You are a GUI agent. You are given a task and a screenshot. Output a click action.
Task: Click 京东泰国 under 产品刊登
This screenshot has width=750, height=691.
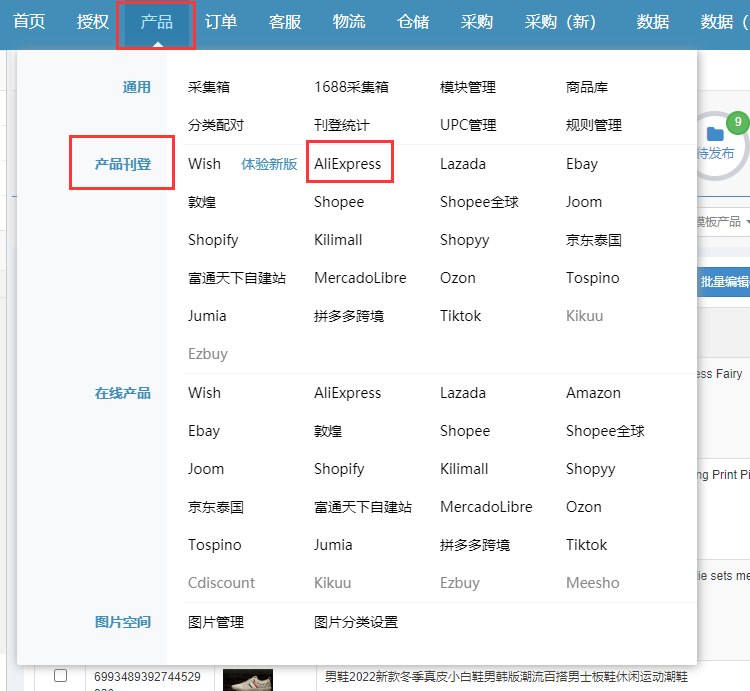594,240
